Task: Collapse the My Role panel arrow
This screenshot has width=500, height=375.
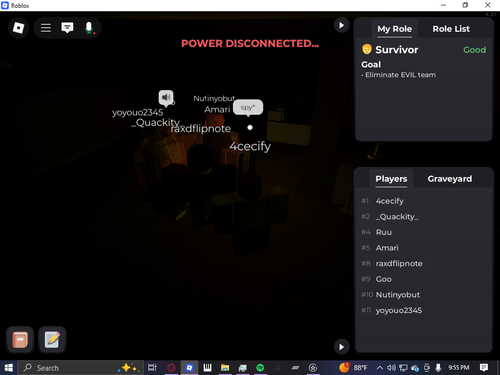Action: coord(341,25)
